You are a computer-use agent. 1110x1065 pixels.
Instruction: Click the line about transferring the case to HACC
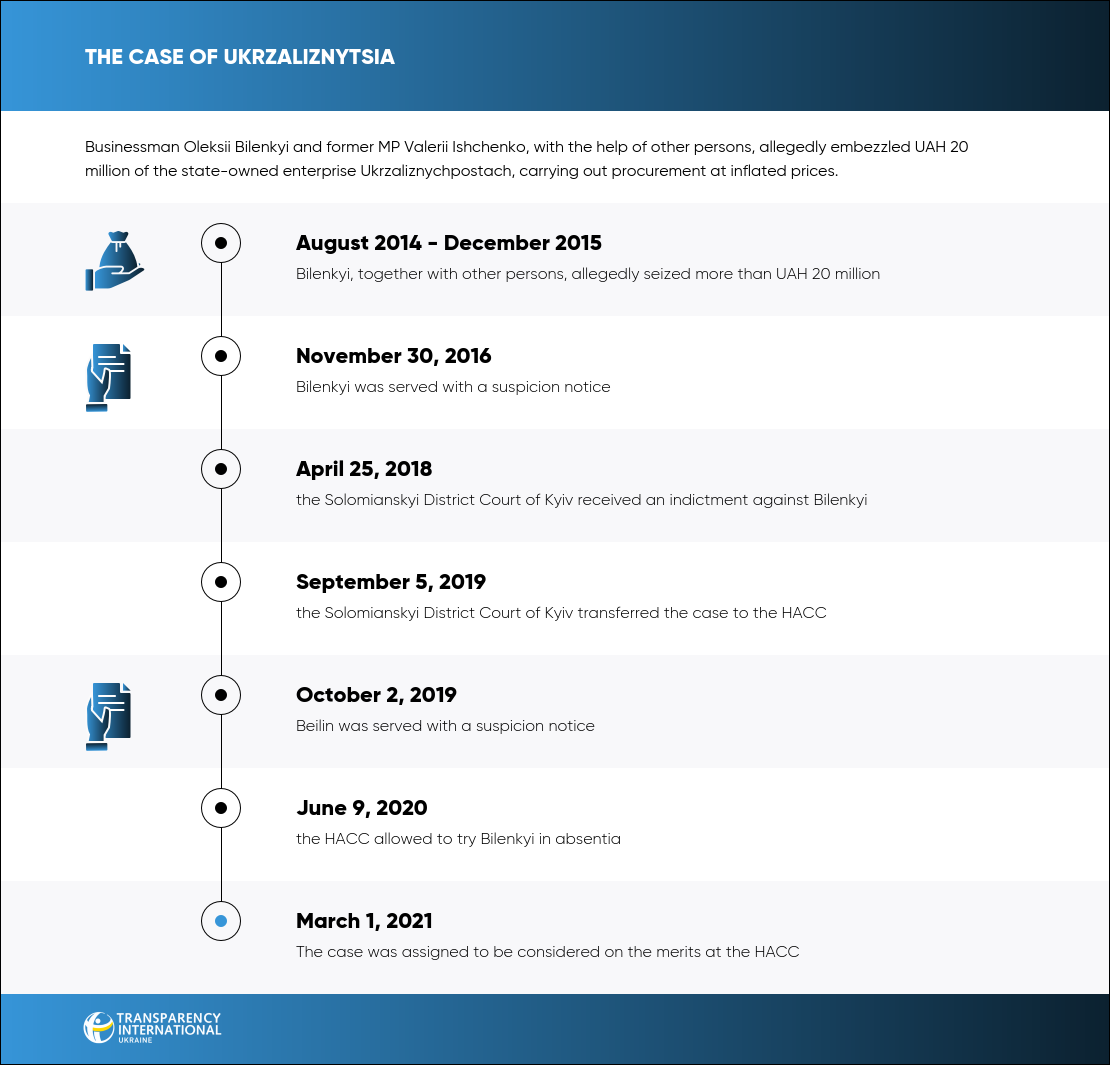[561, 613]
